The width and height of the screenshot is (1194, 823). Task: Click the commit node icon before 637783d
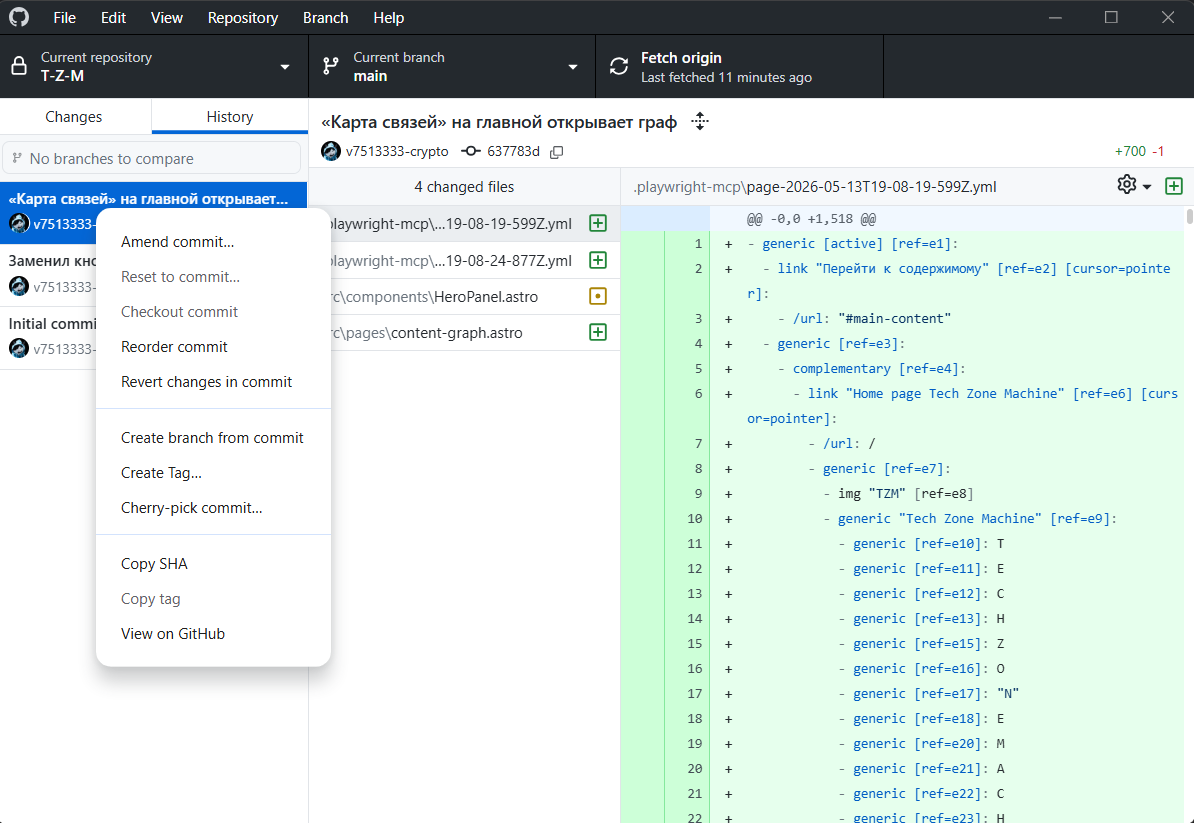471,151
